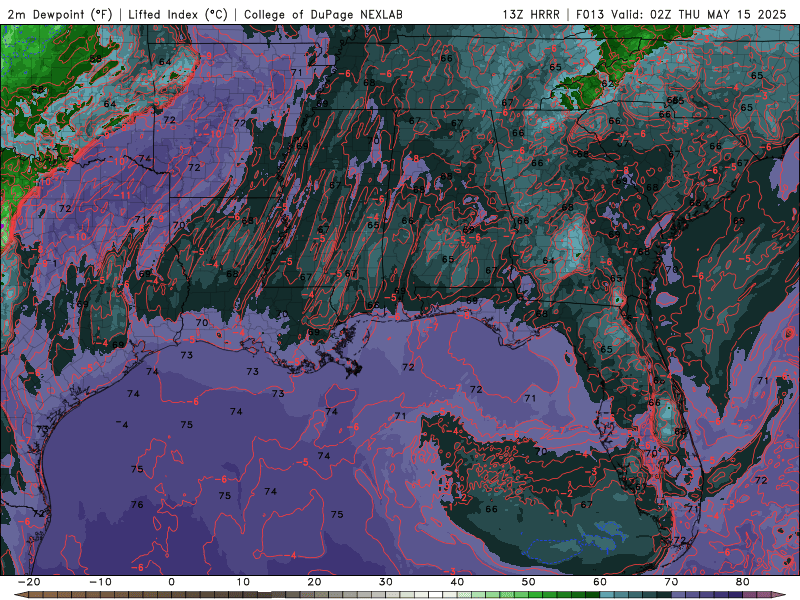800x600 pixels.
Task: Click the 62 dewpoint value on the map
Action: [607, 83]
